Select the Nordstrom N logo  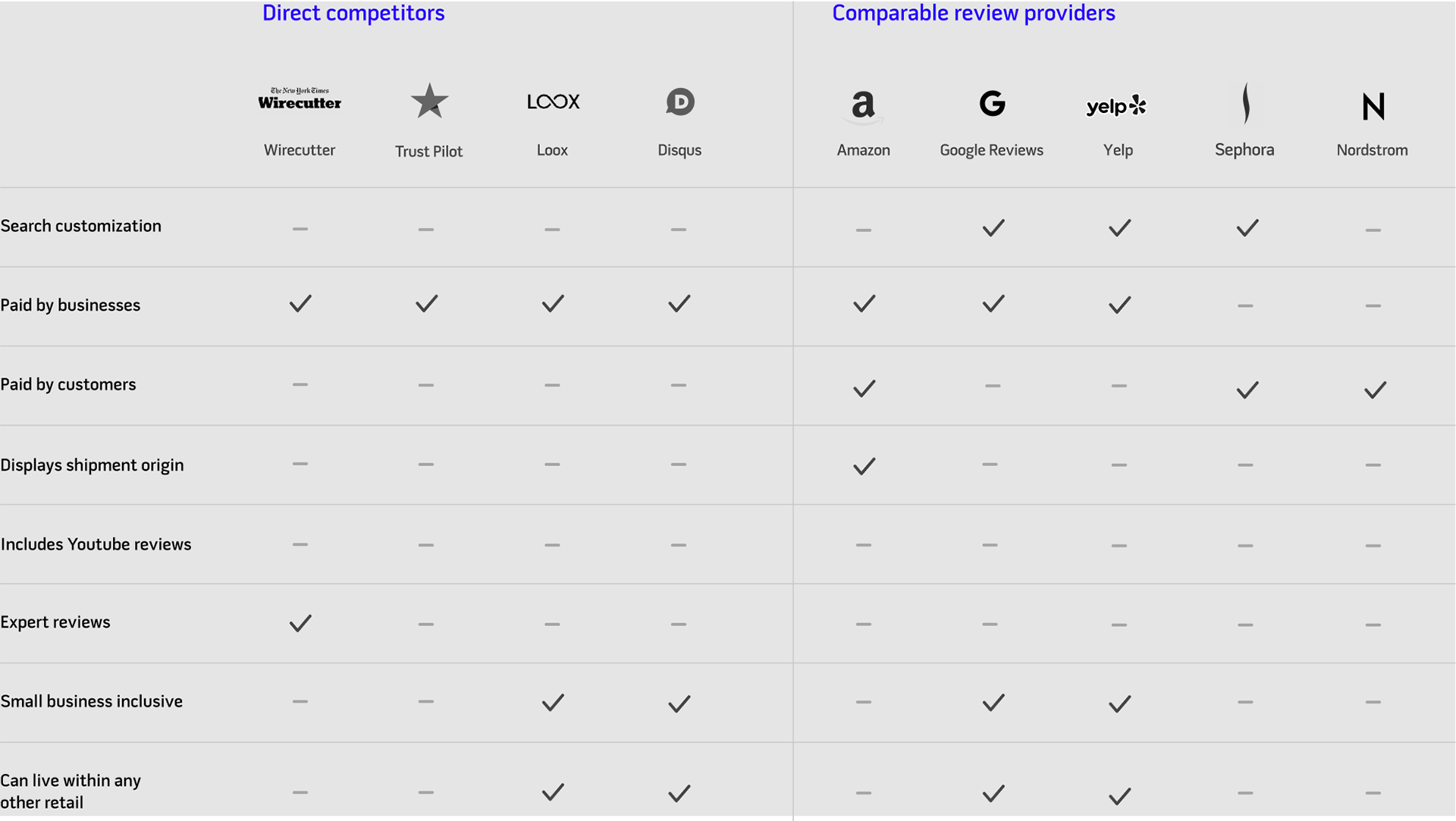click(1373, 106)
